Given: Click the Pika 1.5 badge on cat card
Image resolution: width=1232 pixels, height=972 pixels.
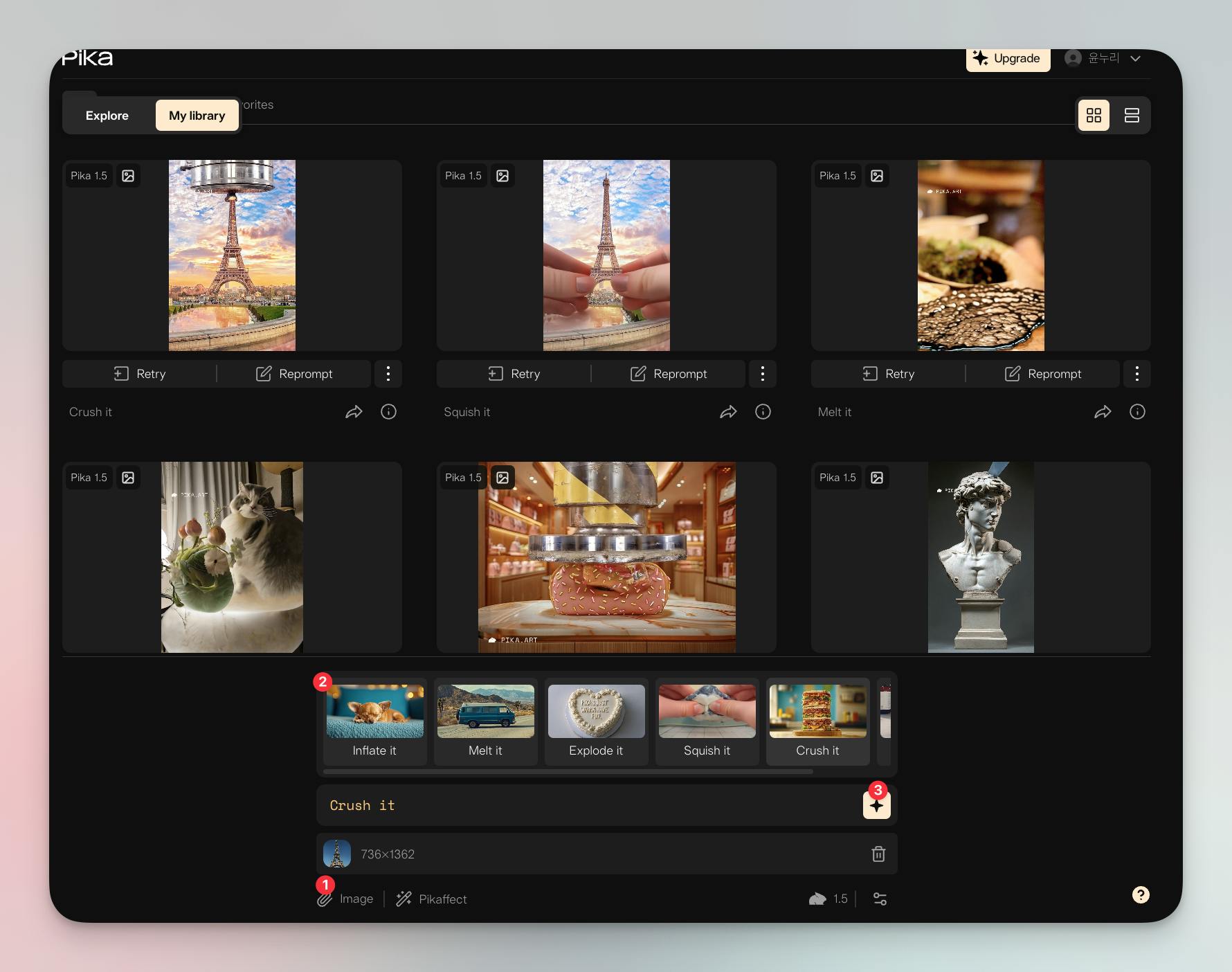Looking at the screenshot, I should [89, 478].
